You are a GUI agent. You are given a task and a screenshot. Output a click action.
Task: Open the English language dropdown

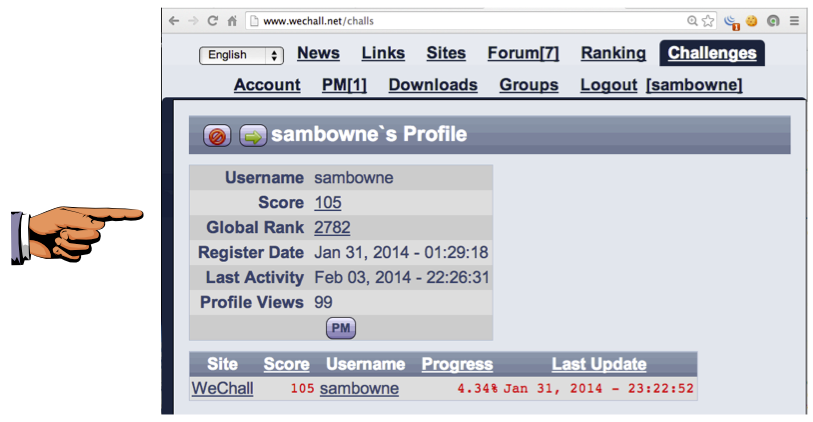241,55
